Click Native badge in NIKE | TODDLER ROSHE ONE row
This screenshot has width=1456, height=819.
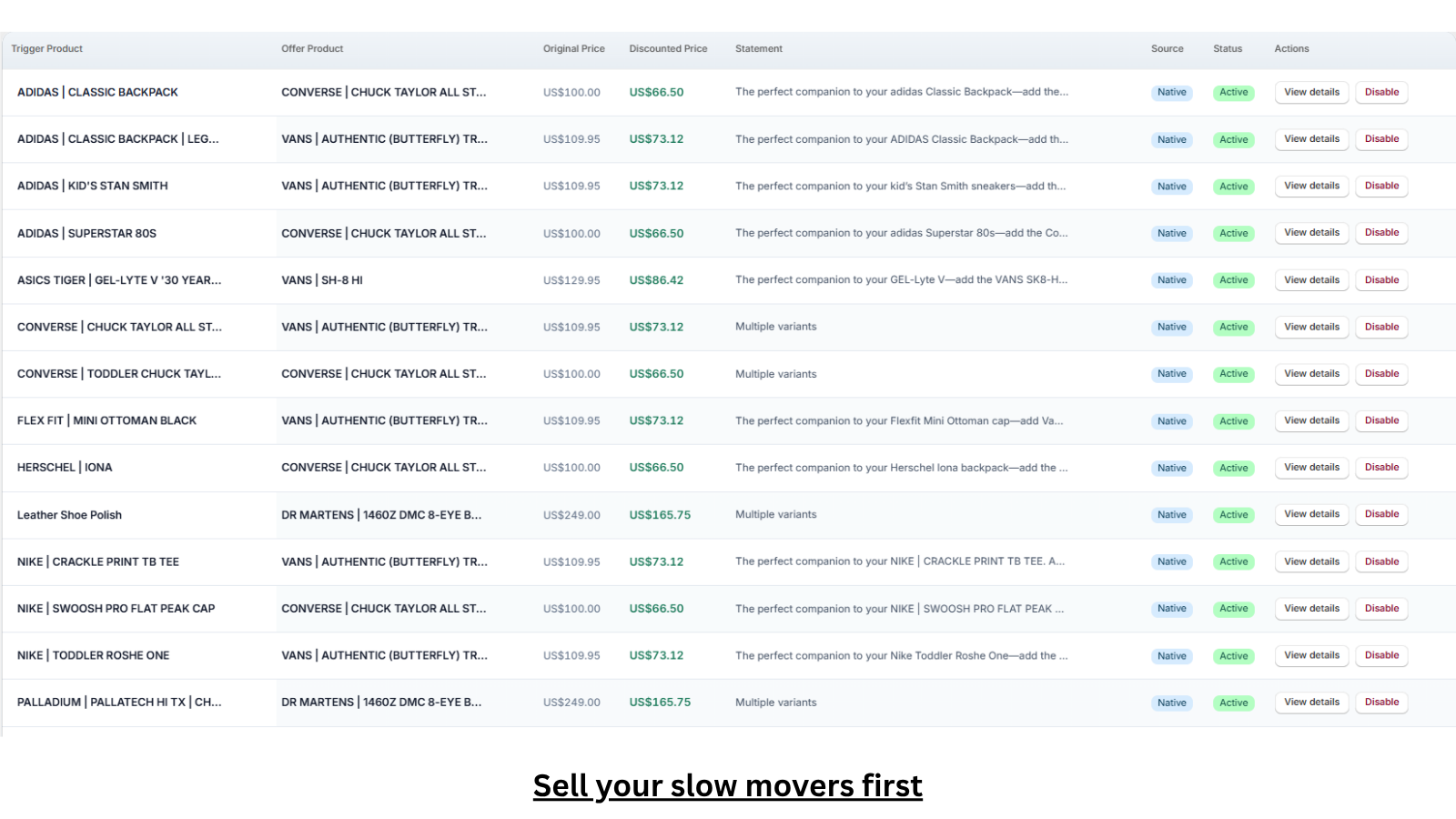coord(1172,656)
